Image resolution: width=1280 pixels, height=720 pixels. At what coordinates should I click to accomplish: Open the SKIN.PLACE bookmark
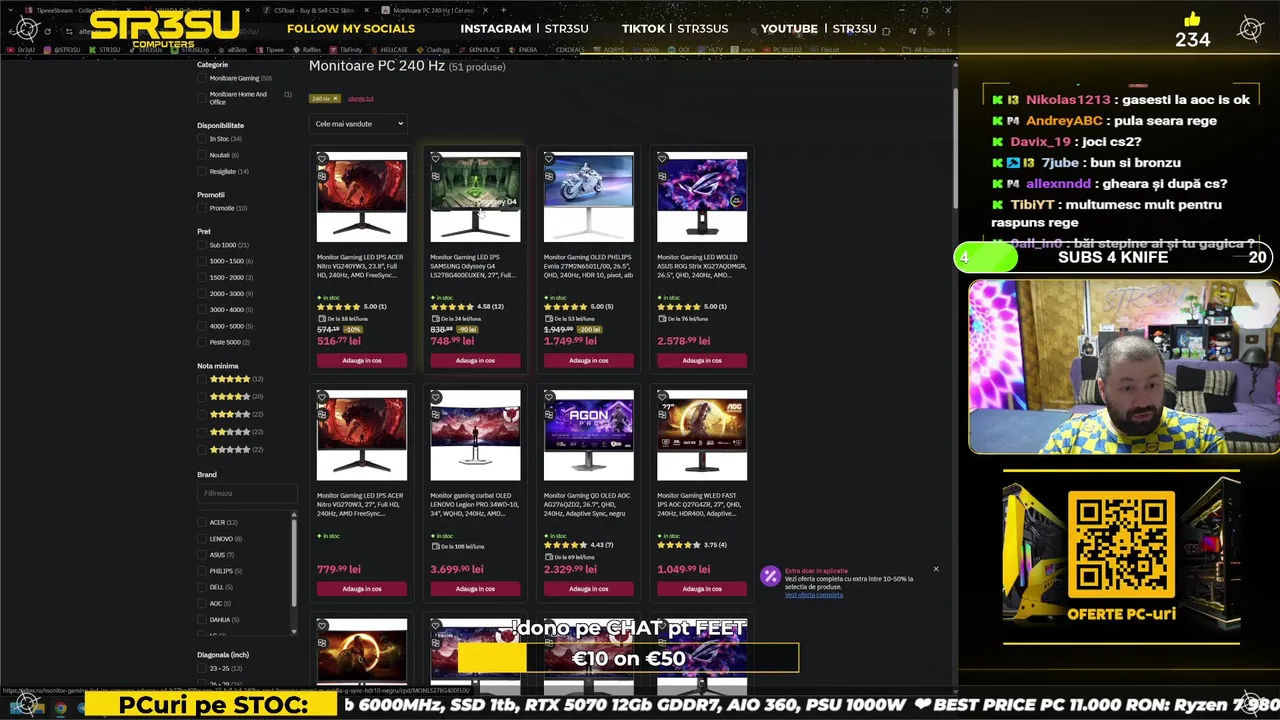pos(482,49)
